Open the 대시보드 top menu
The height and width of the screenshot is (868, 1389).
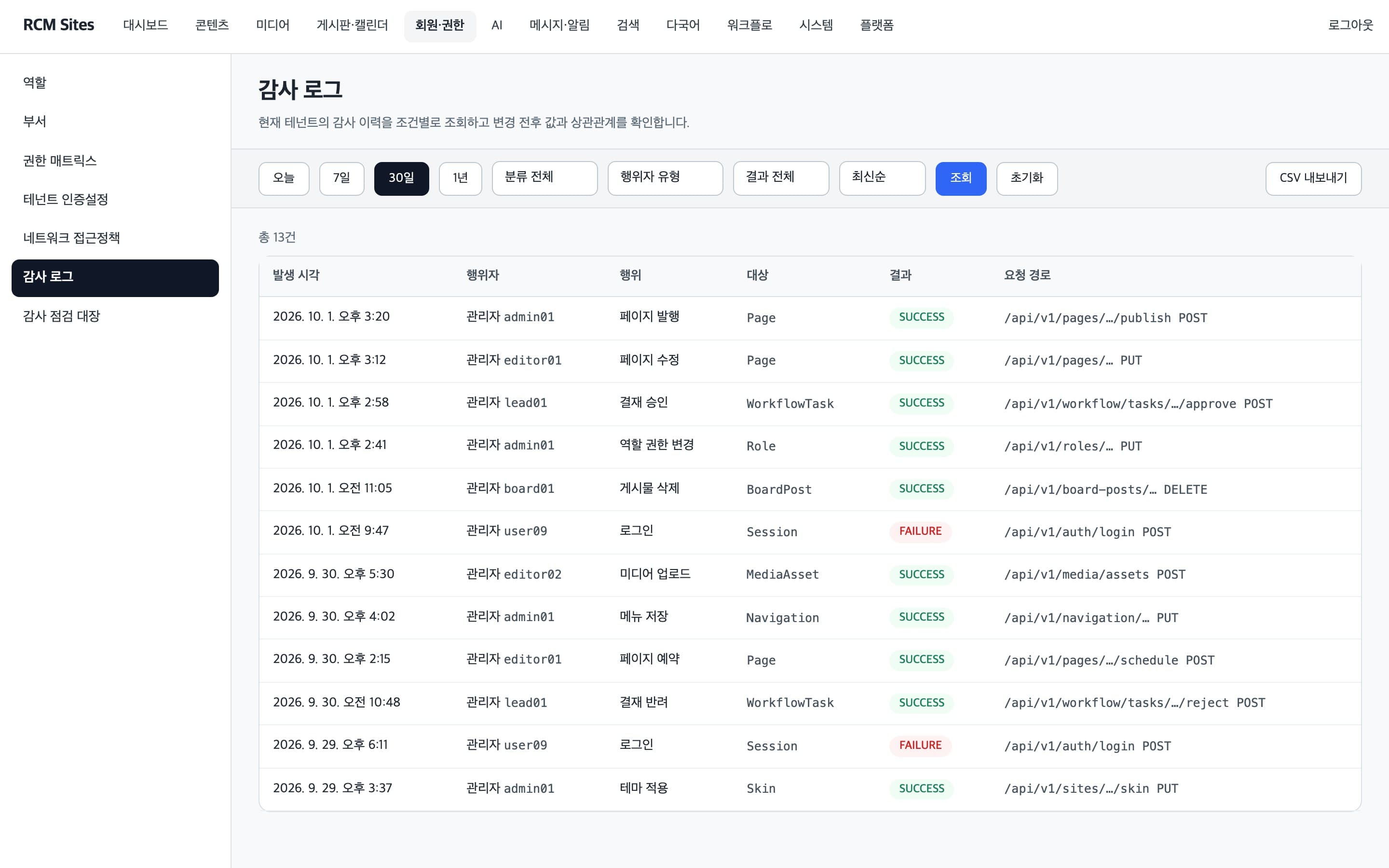[x=145, y=25]
